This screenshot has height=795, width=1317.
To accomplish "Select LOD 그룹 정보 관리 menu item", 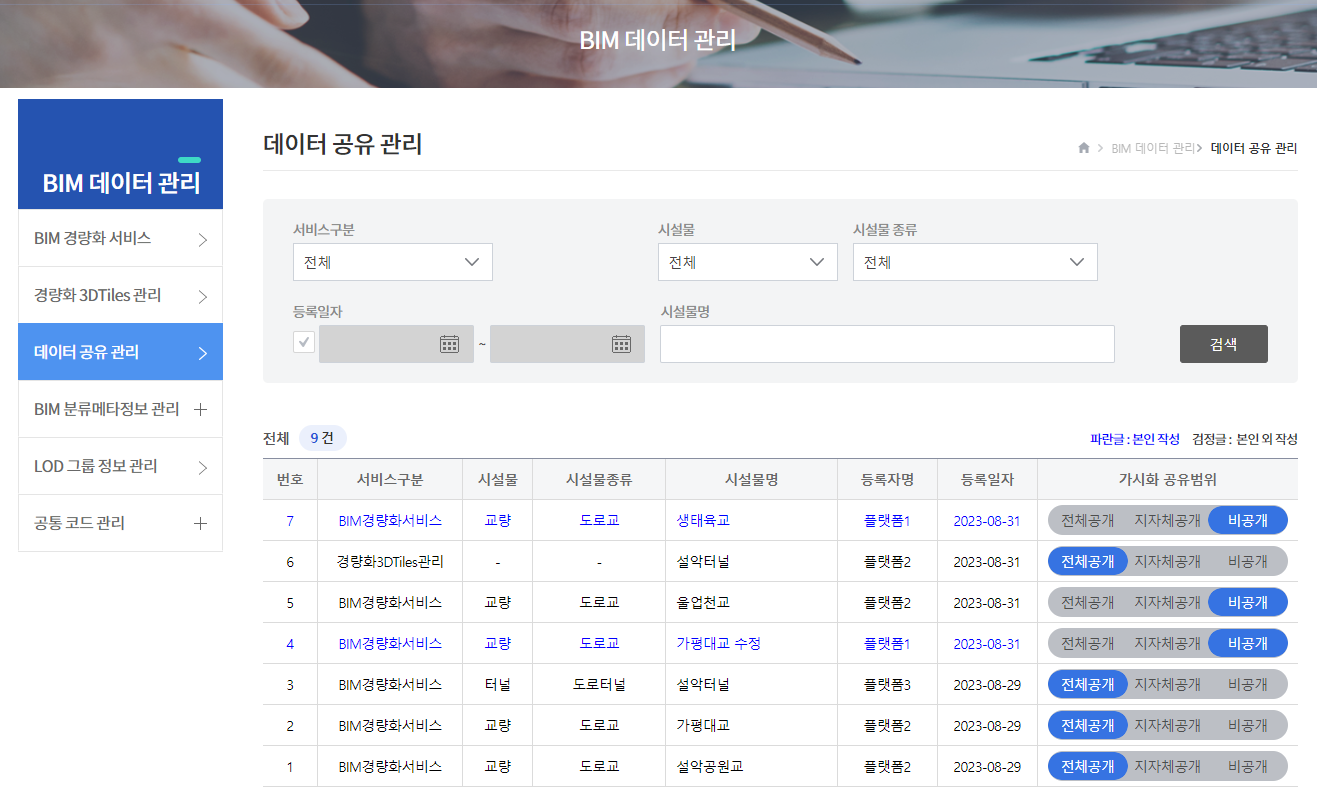I will tap(108, 466).
